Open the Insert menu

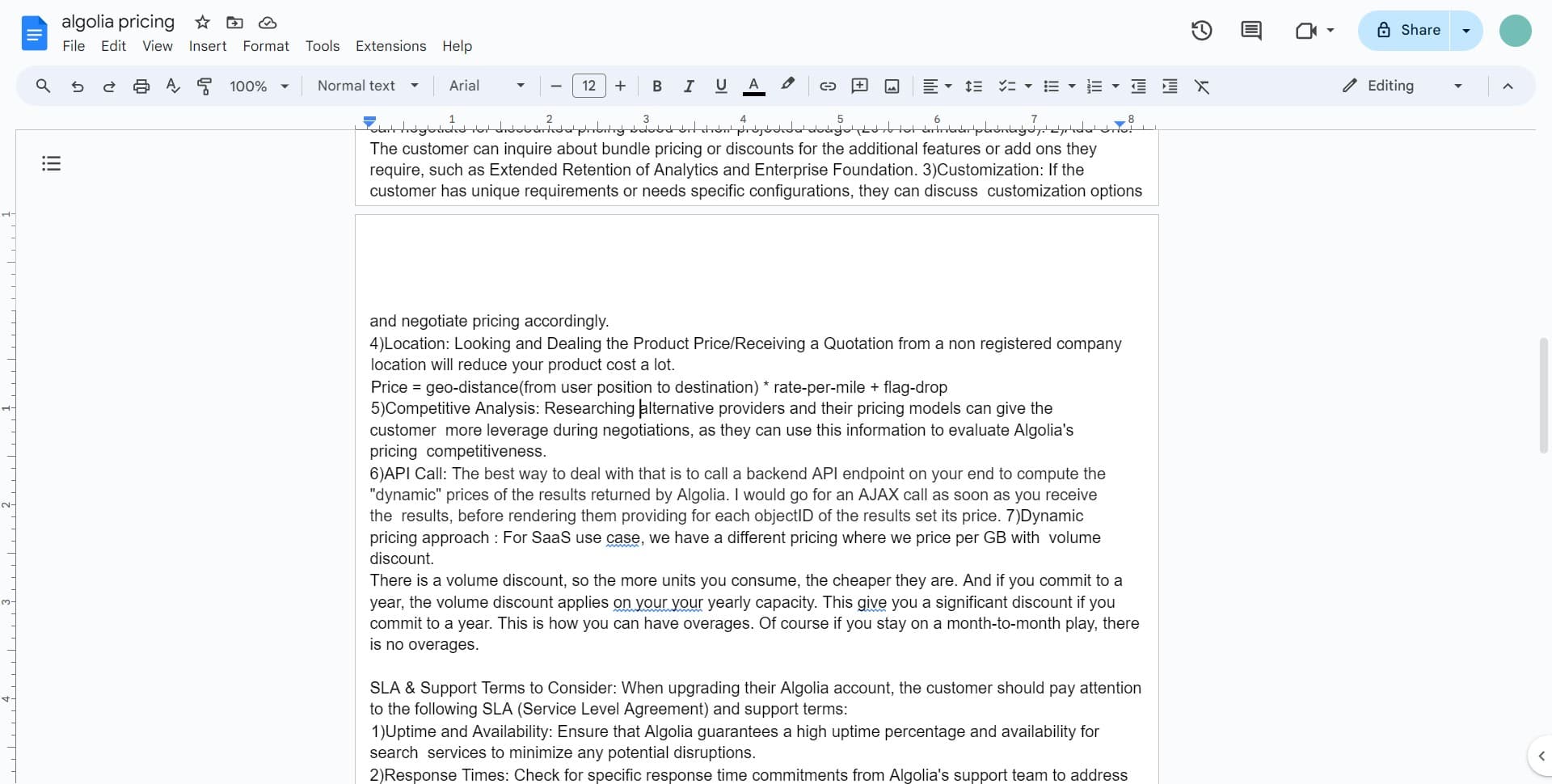(208, 46)
